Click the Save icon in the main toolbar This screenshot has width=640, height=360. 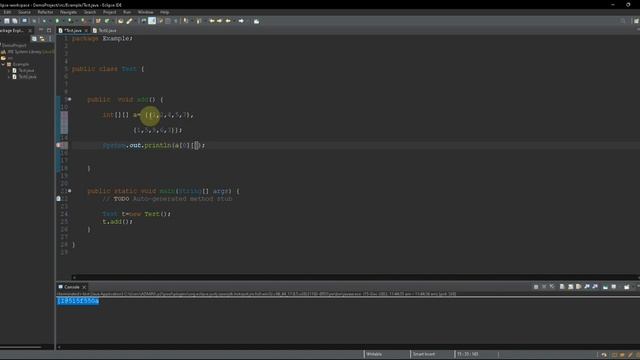click(7, 21)
